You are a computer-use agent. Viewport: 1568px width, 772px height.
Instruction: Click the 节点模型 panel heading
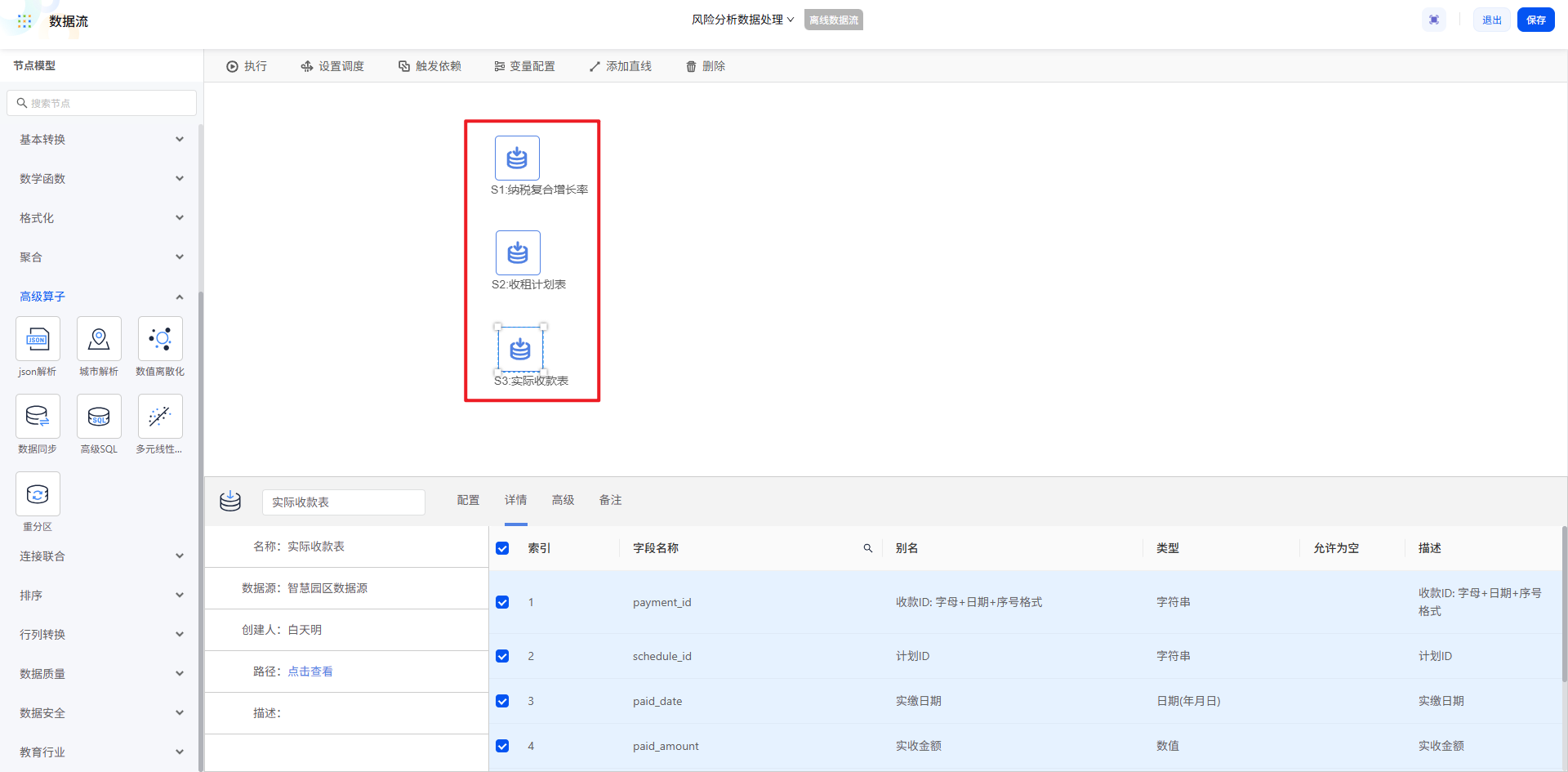(34, 65)
